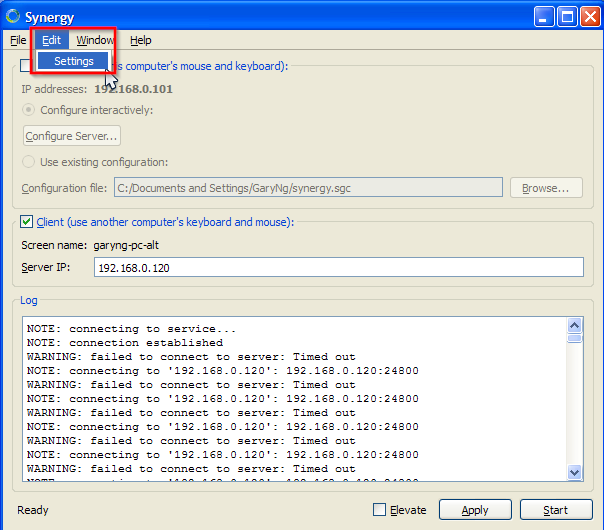This screenshot has width=604, height=530.
Task: Click the Client group label text
Action: (165, 222)
